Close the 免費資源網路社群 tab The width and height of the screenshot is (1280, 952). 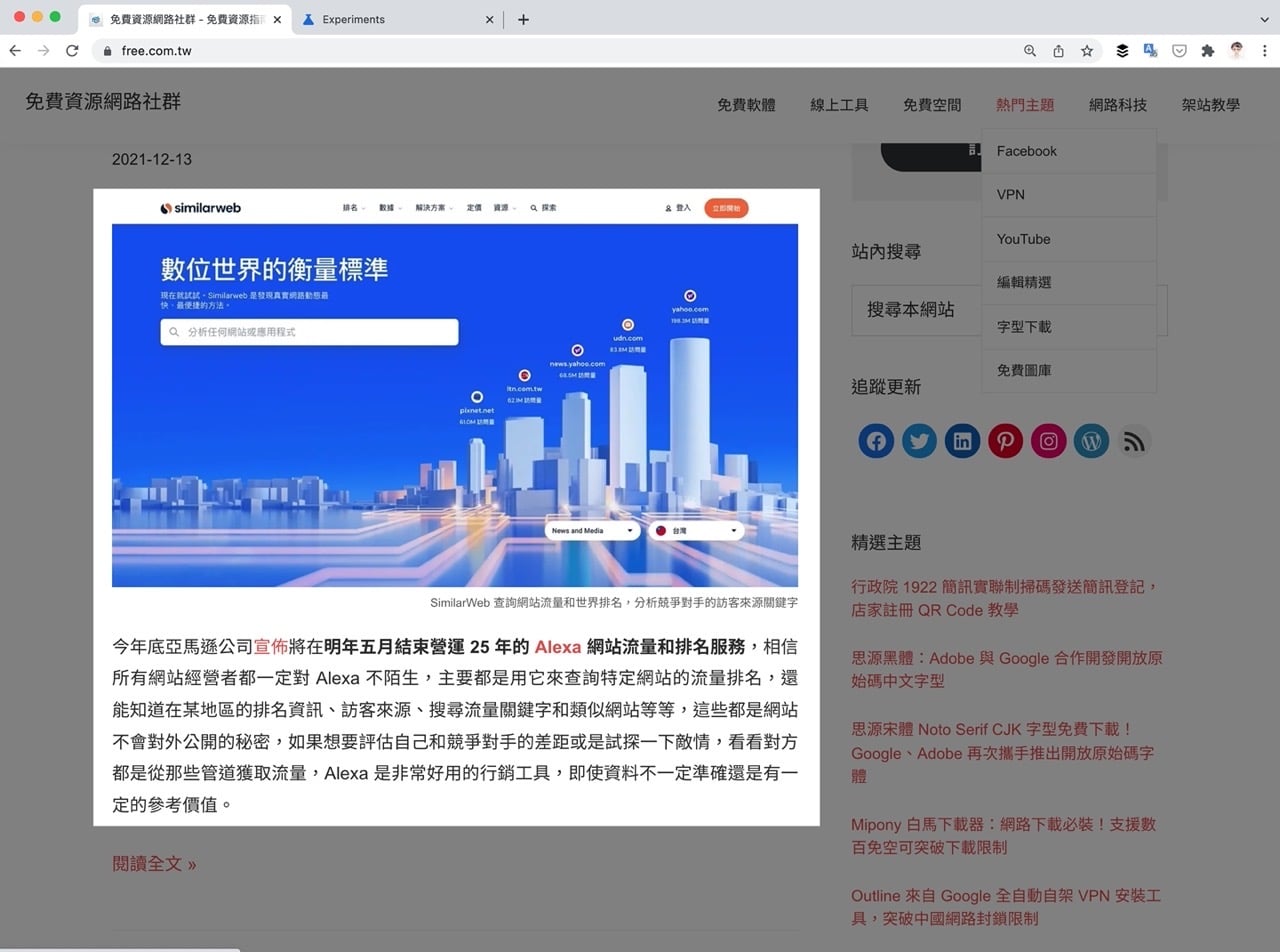[277, 19]
